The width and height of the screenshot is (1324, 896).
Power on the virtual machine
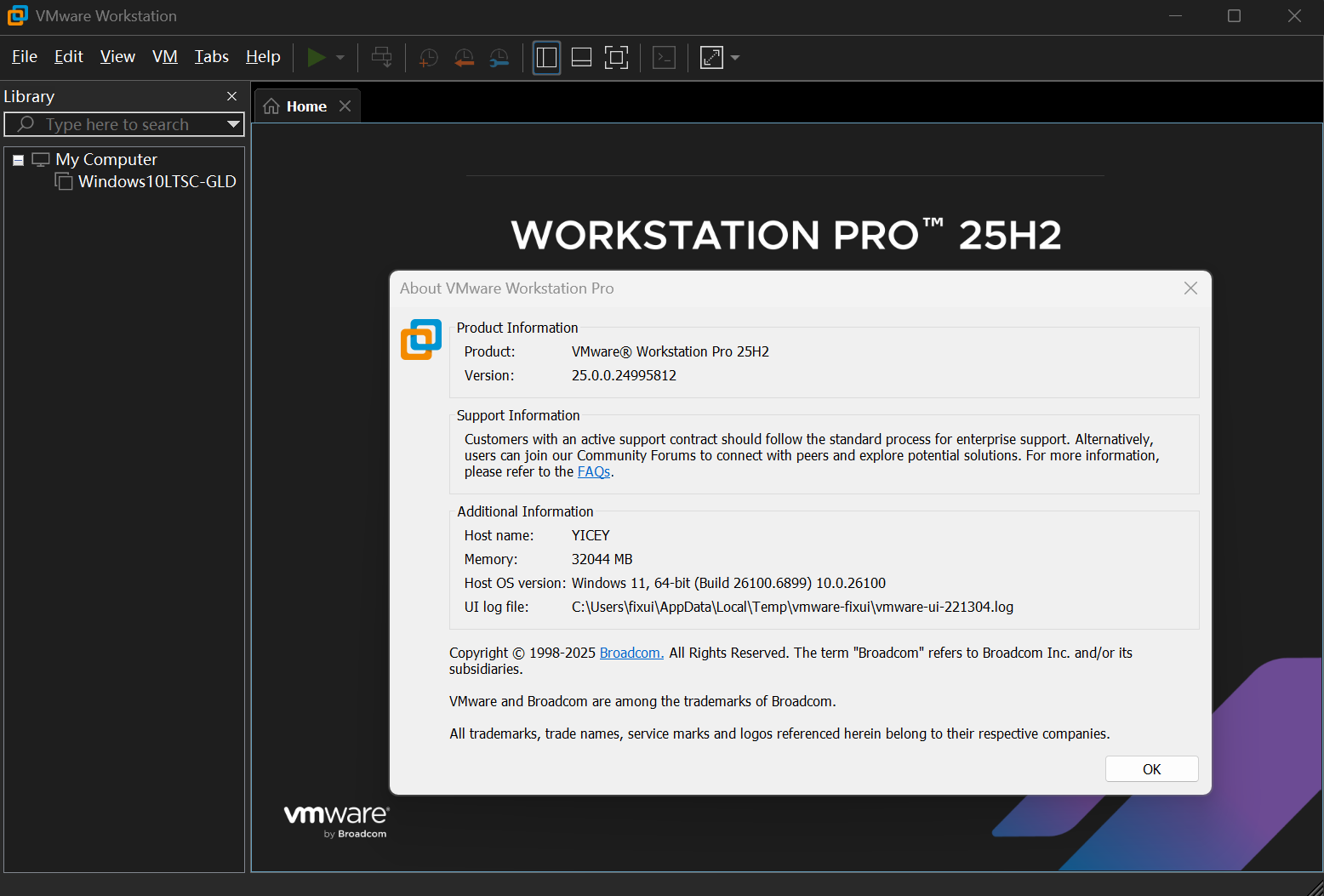pyautogui.click(x=317, y=57)
